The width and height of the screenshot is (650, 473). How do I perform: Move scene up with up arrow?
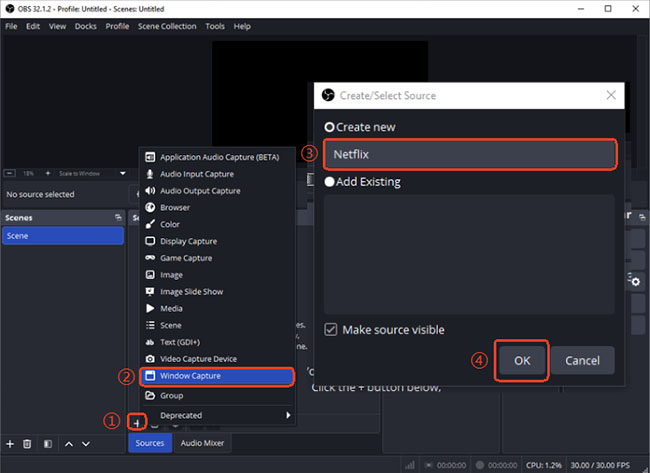coord(69,444)
